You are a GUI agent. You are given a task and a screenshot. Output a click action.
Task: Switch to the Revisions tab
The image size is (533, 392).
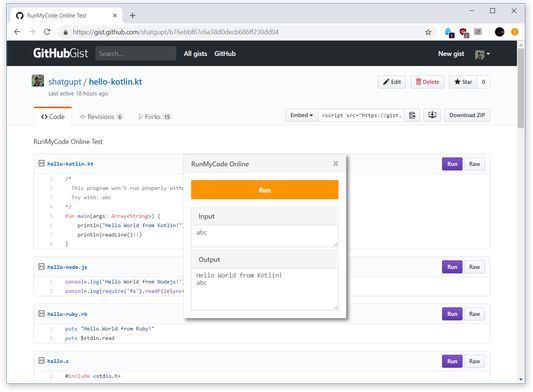click(x=101, y=117)
